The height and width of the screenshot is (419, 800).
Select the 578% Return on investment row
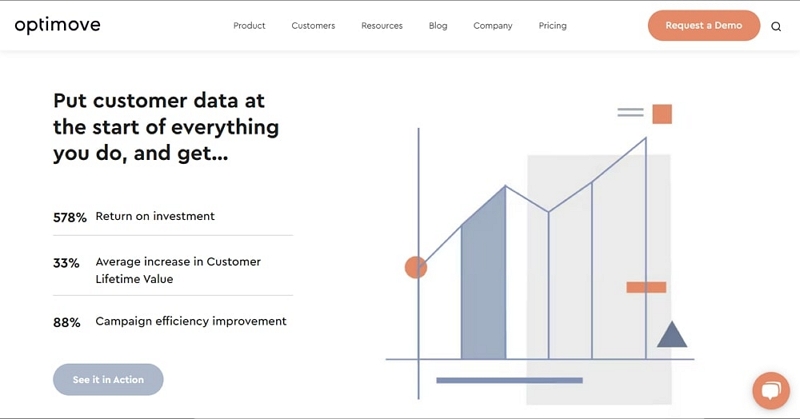pos(173,217)
